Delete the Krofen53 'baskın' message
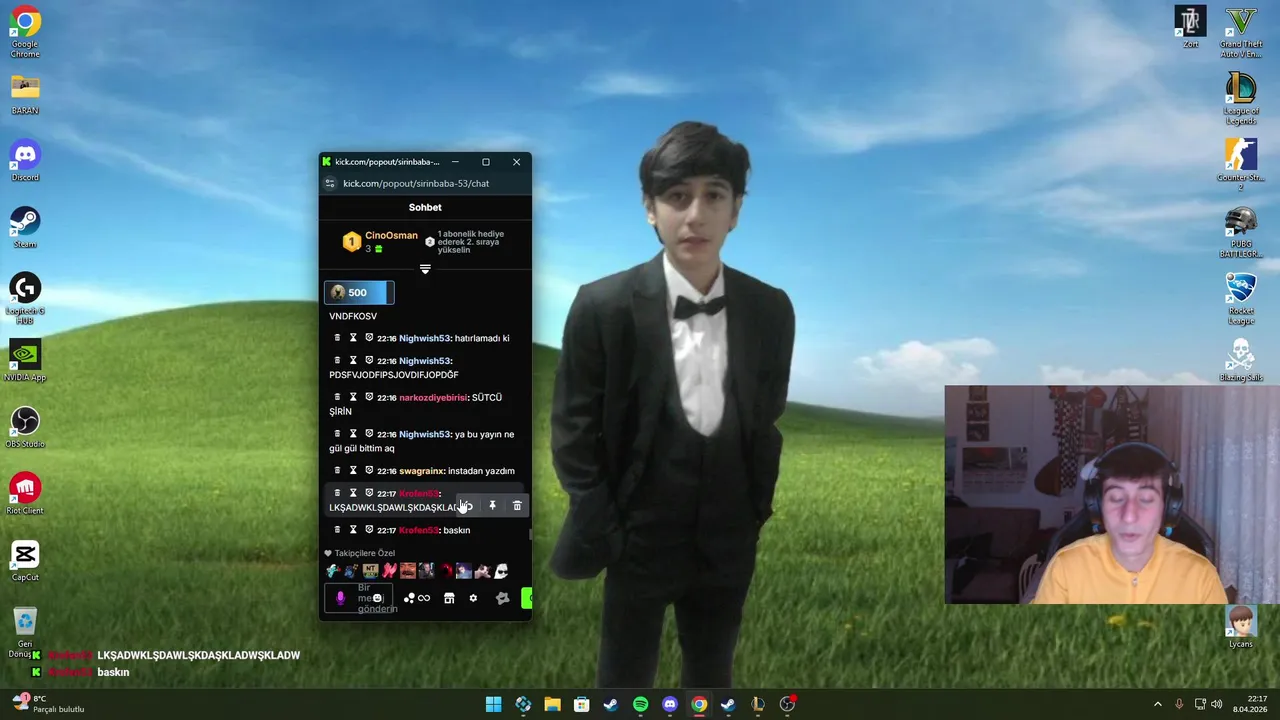The image size is (1280, 720). tap(337, 530)
